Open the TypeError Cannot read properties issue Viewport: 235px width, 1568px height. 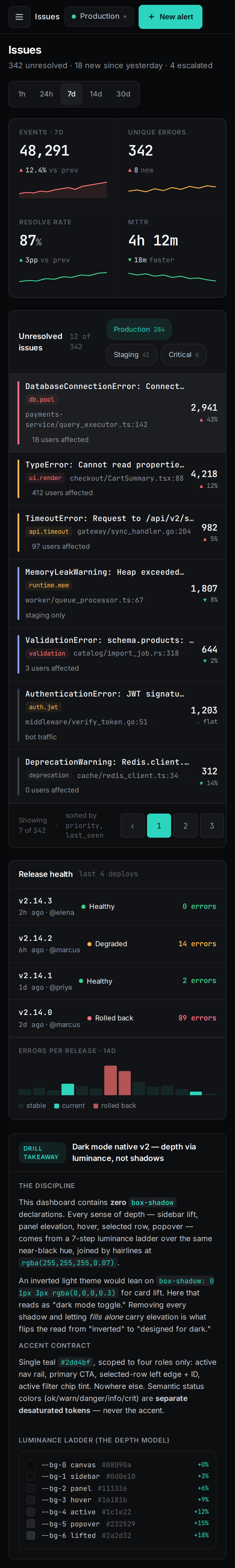tap(117, 479)
